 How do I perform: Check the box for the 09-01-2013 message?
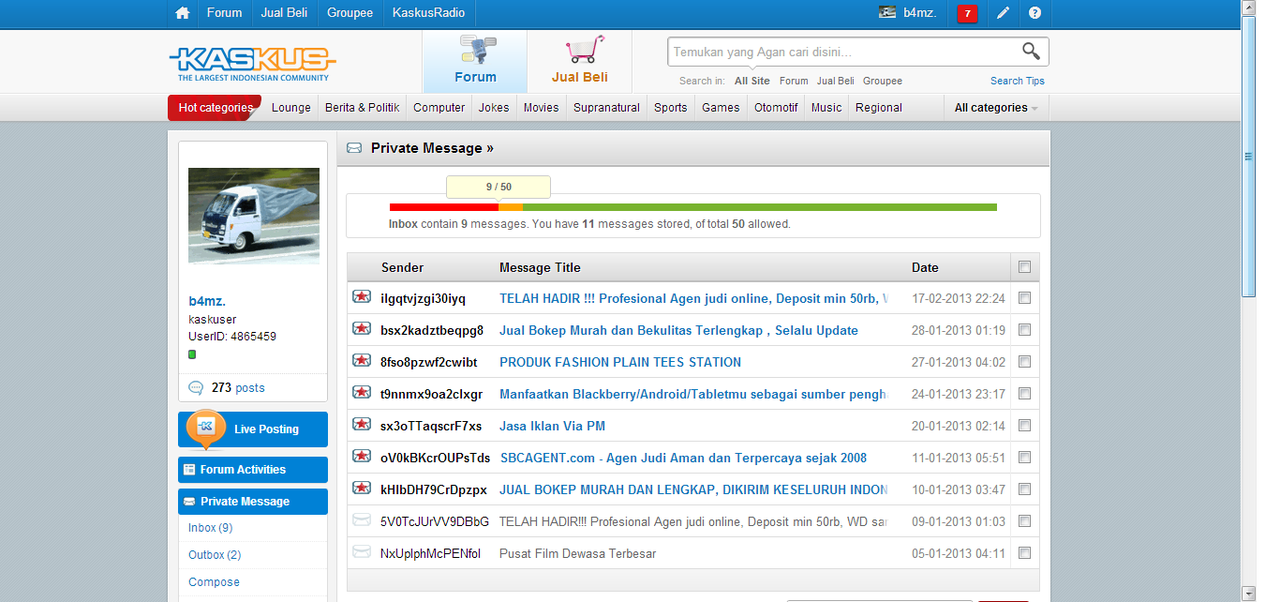tap(1024, 522)
